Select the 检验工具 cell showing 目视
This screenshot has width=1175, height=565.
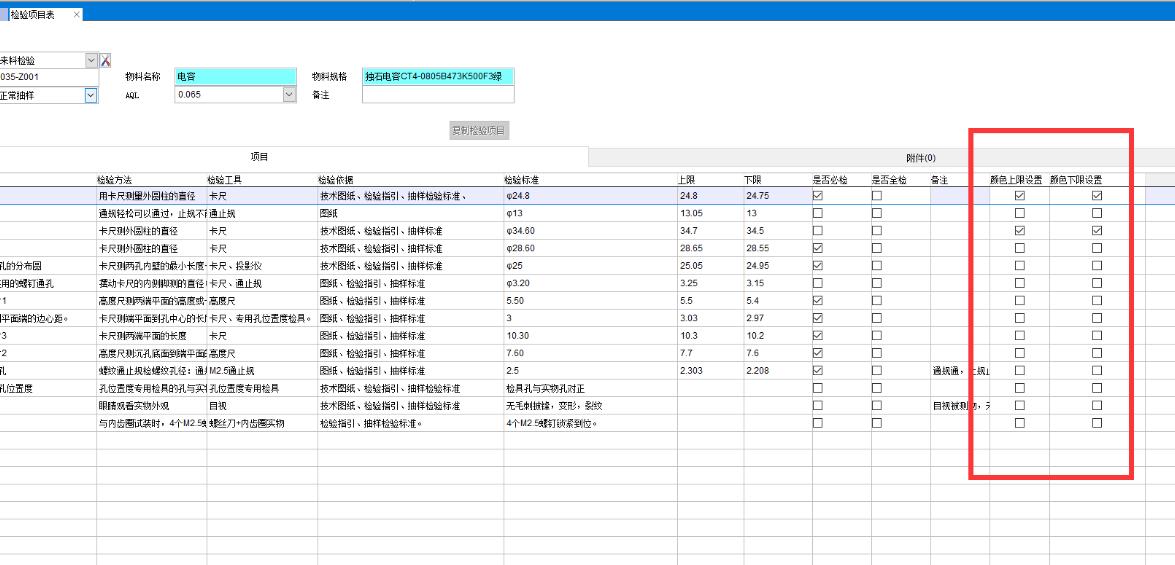(x=261, y=405)
